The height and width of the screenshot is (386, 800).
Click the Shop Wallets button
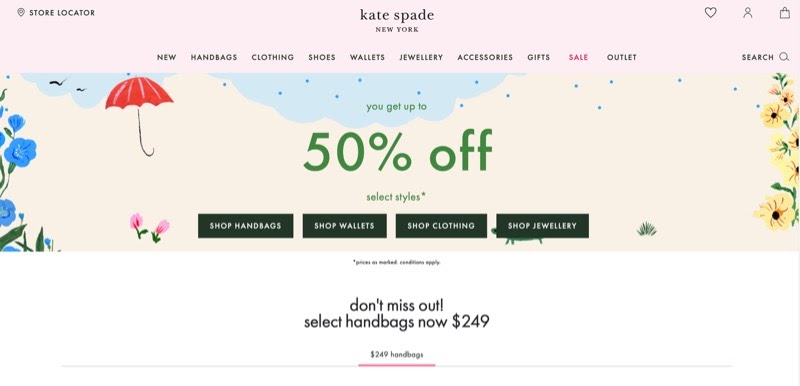pyautogui.click(x=344, y=226)
